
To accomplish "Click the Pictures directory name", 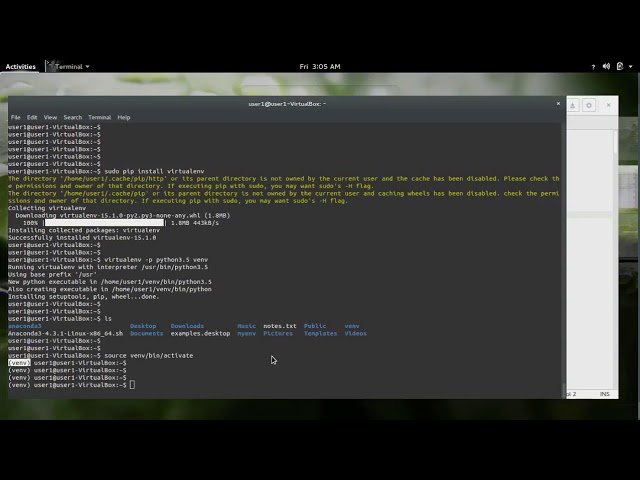I will [278, 333].
